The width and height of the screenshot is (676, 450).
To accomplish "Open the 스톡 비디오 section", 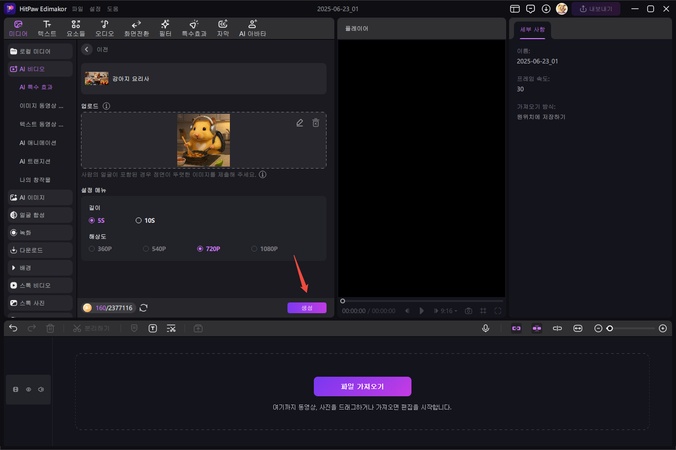I will 40,285.
